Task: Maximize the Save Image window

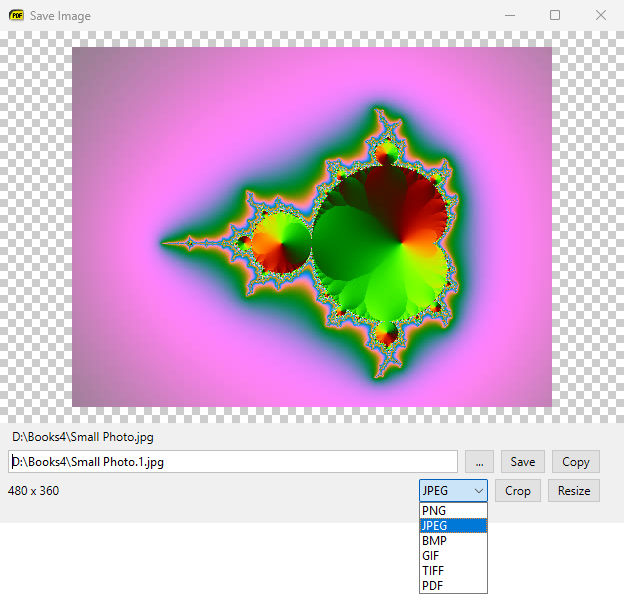Action: [x=555, y=16]
